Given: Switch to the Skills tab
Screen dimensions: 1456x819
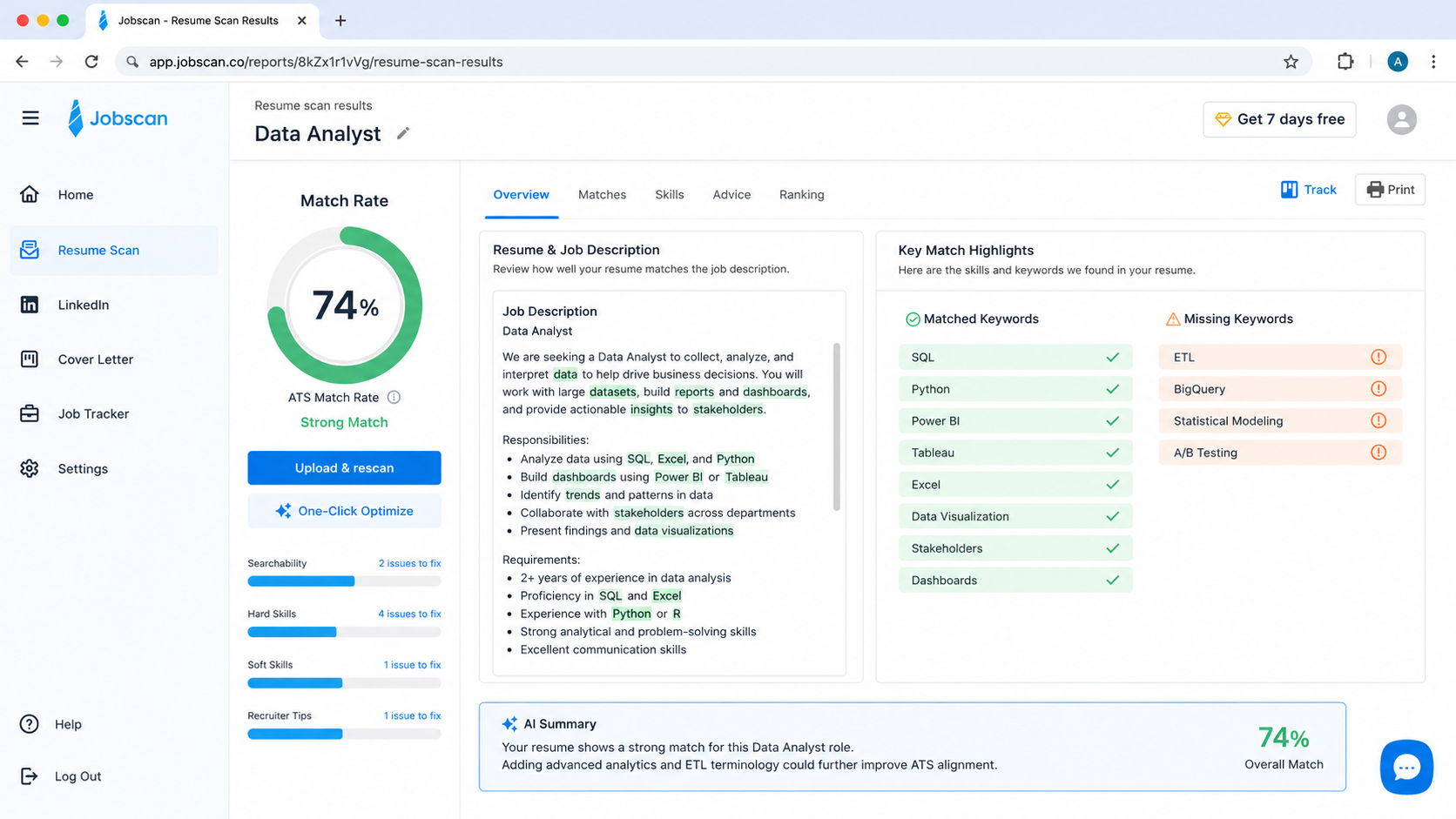Looking at the screenshot, I should click(x=669, y=195).
